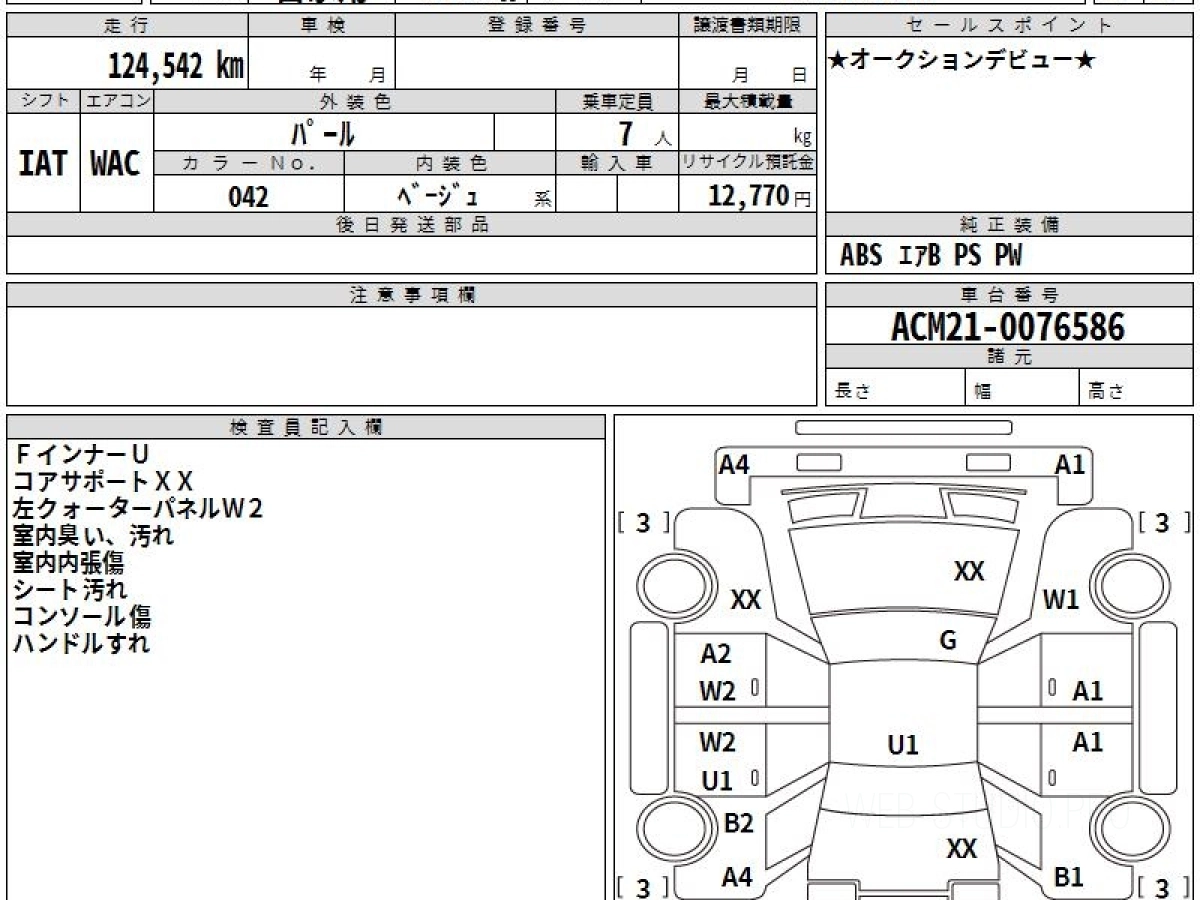
Task: Select the inspector note コアサポートXX
Action: click(103, 482)
